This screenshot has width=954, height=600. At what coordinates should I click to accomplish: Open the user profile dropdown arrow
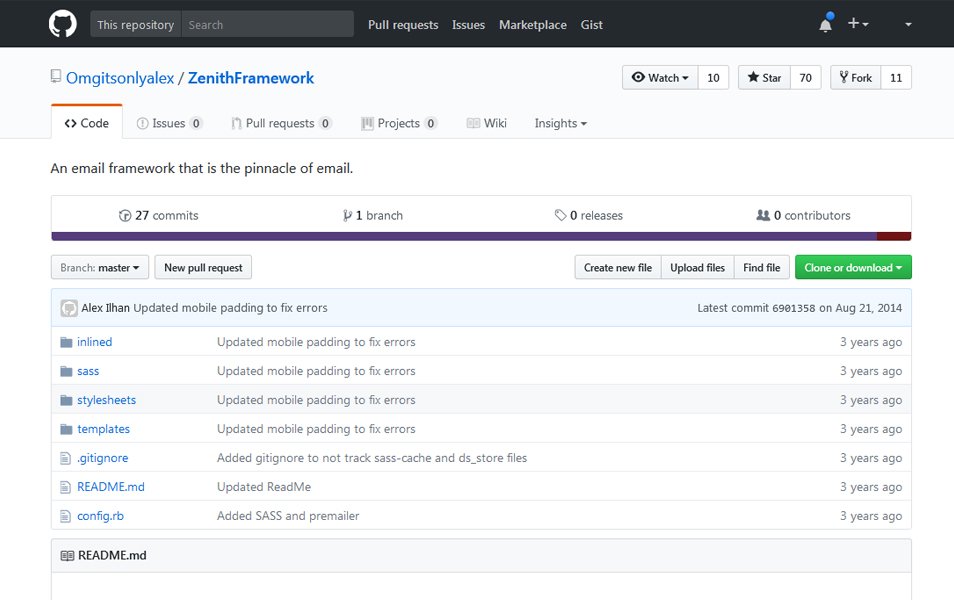point(908,24)
